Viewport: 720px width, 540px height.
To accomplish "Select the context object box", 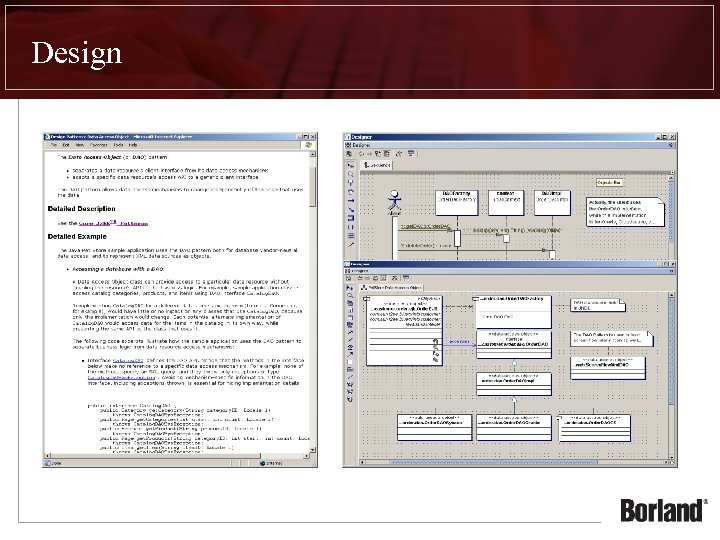I will pos(506,202).
